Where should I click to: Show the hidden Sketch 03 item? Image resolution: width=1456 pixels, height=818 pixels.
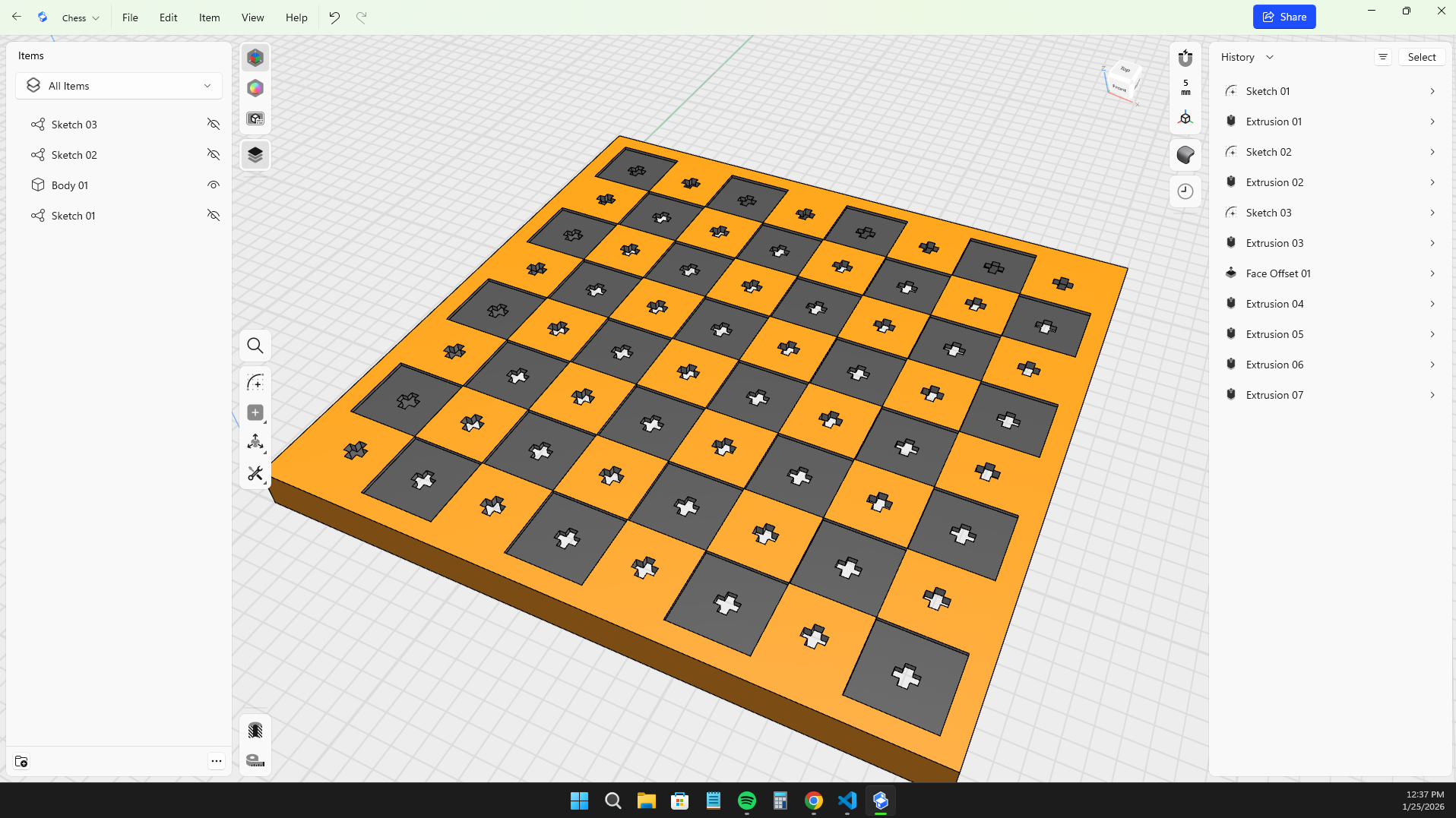214,125
